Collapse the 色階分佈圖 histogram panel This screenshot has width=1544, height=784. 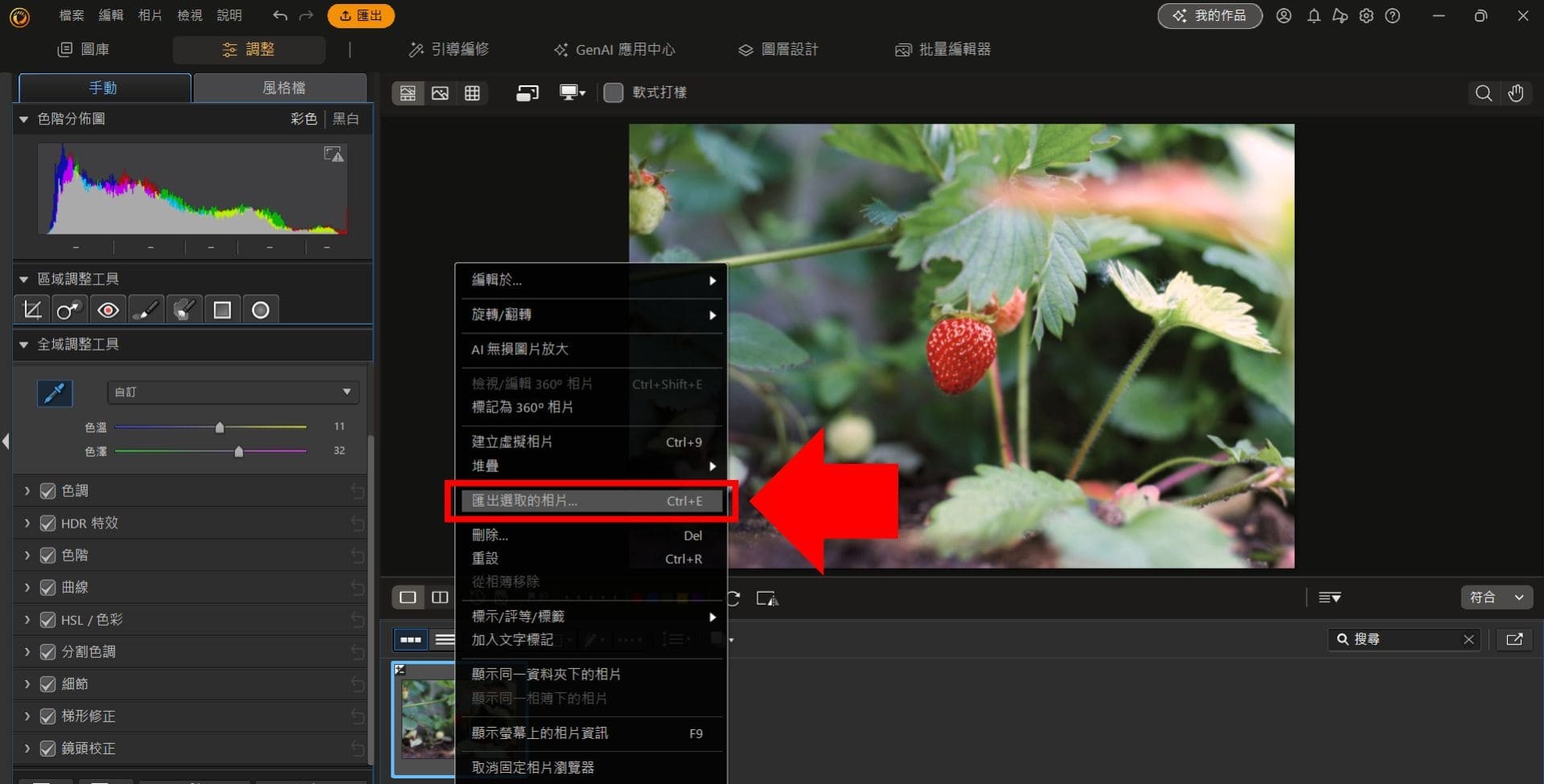[x=23, y=118]
